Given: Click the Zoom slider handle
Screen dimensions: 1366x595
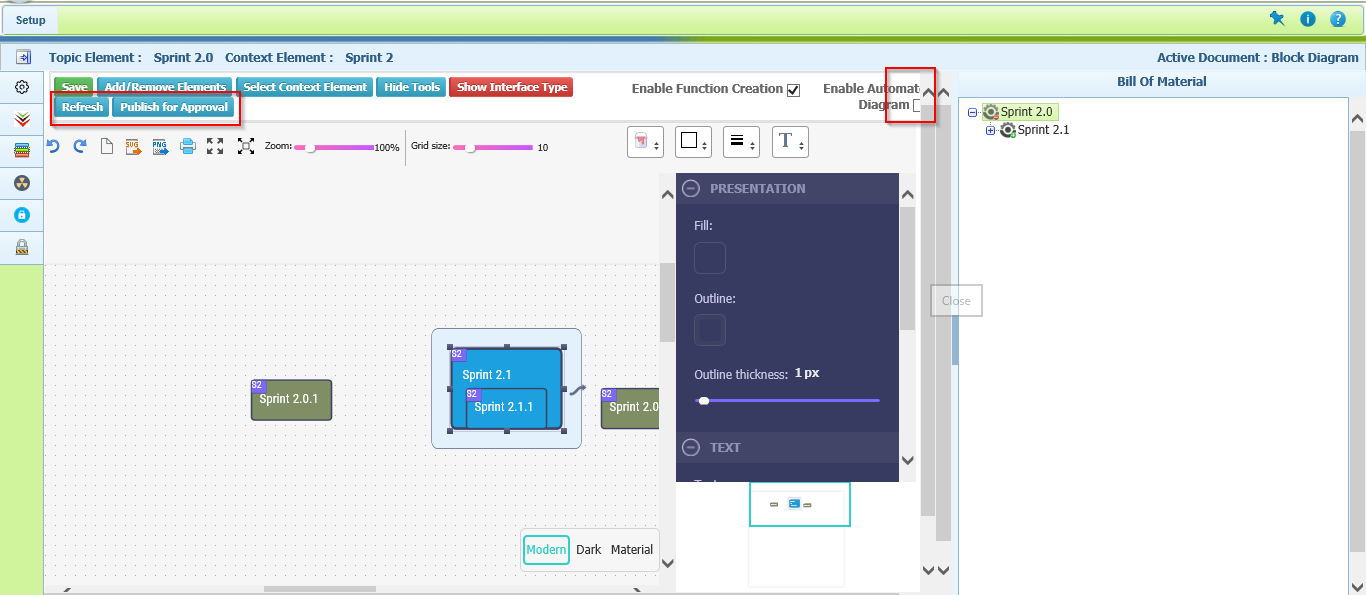Looking at the screenshot, I should click(x=310, y=147).
